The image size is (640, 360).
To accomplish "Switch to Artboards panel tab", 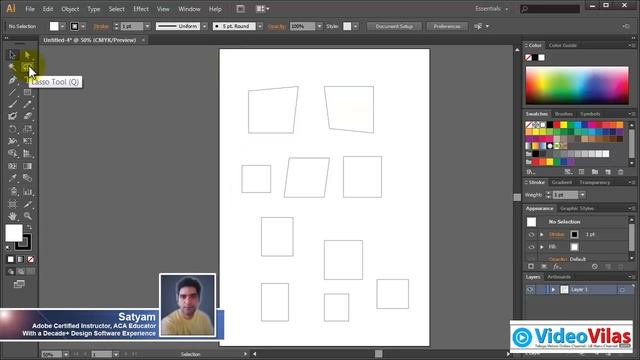I will point(559,277).
